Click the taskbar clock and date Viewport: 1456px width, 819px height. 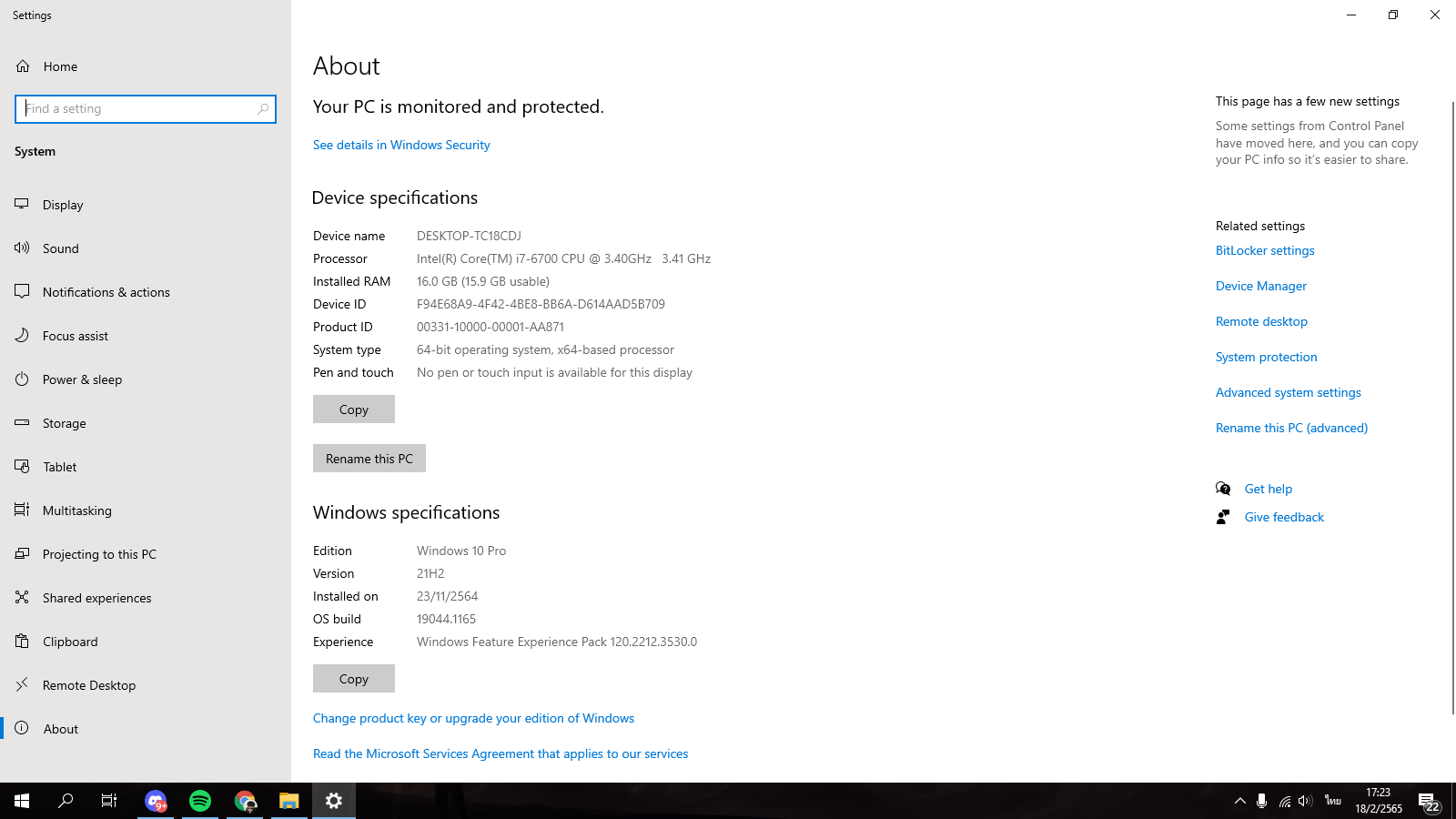tap(1379, 801)
